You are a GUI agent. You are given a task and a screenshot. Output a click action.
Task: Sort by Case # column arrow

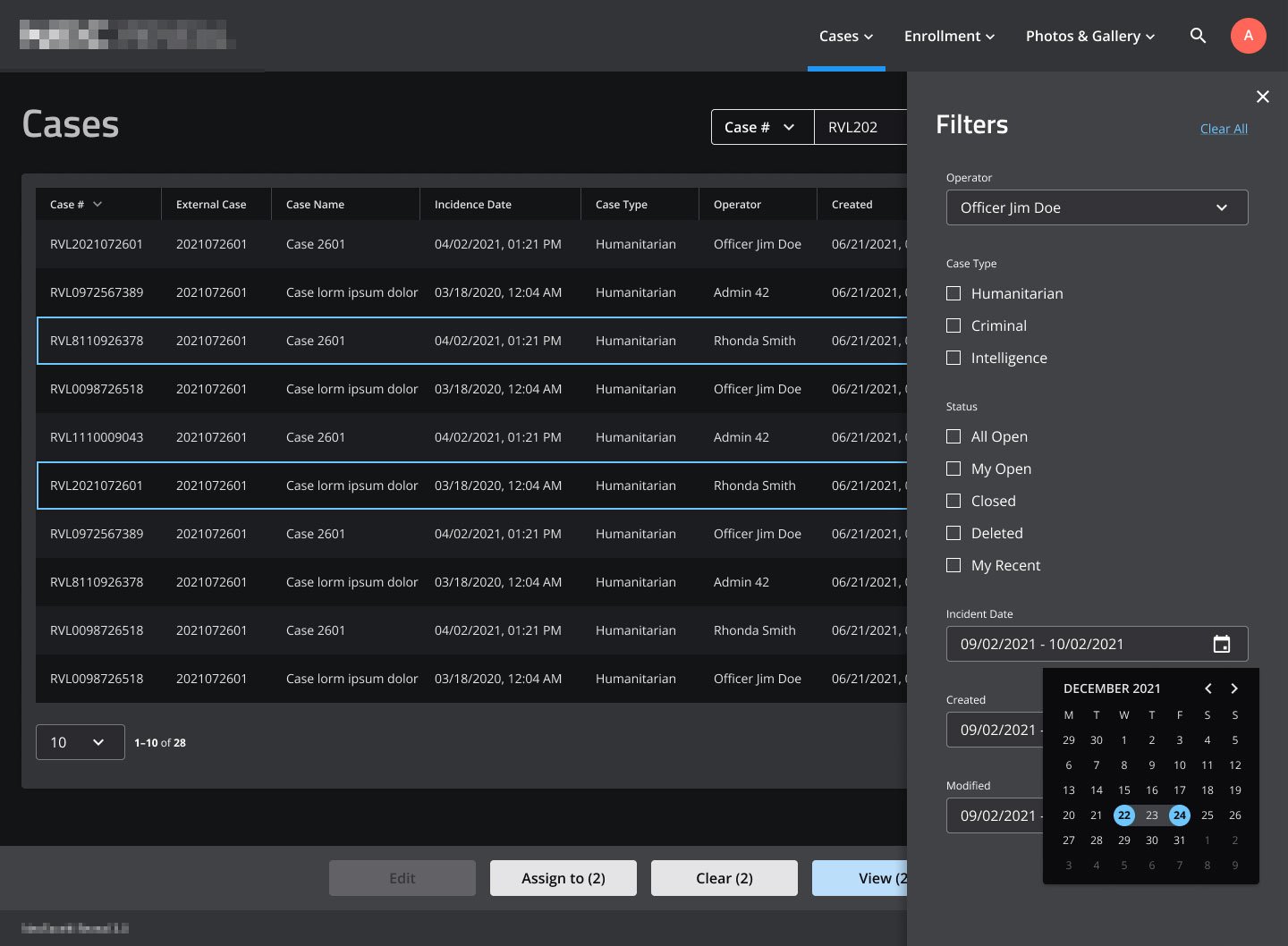coord(97,205)
